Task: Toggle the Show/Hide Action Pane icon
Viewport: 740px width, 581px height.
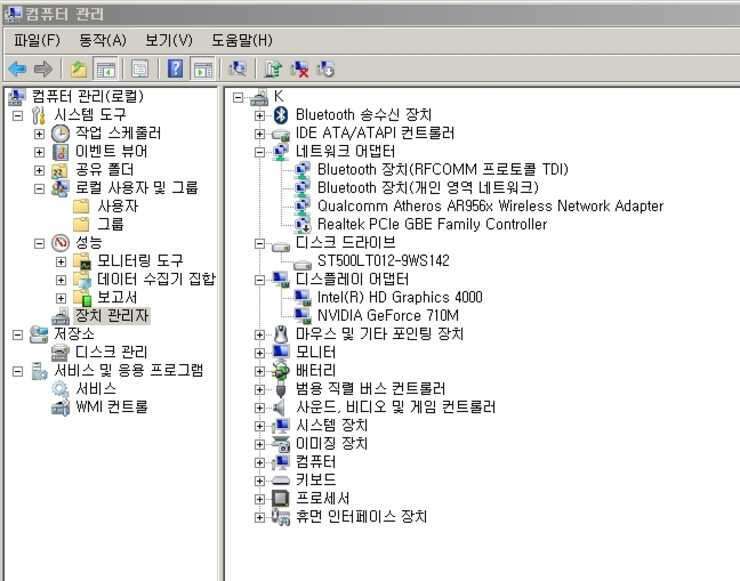Action: pyautogui.click(x=203, y=69)
